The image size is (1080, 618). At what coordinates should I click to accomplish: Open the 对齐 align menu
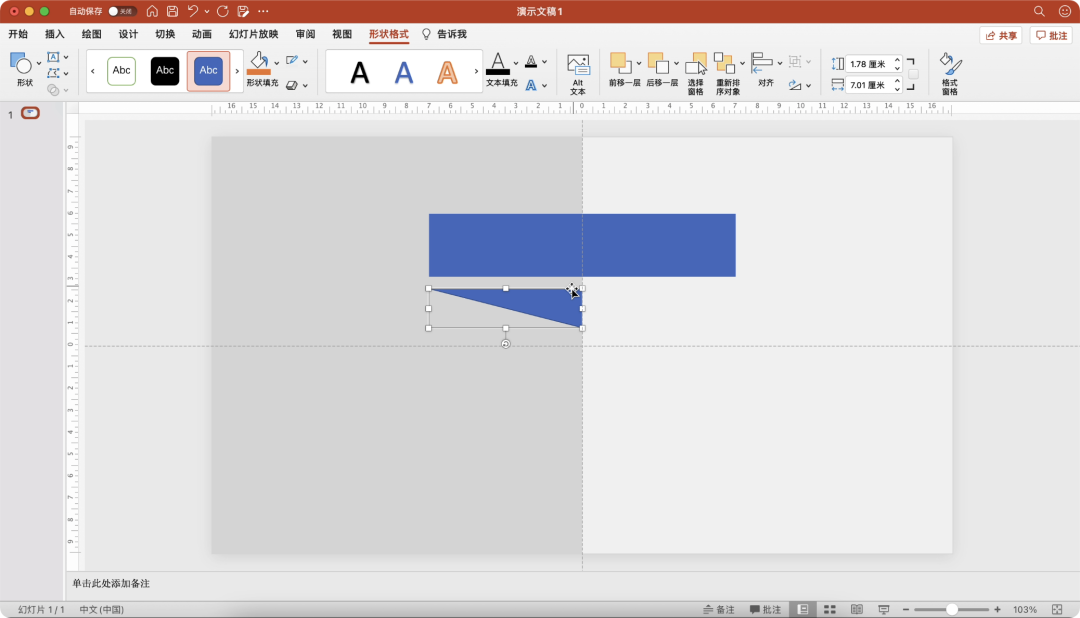pyautogui.click(x=765, y=70)
